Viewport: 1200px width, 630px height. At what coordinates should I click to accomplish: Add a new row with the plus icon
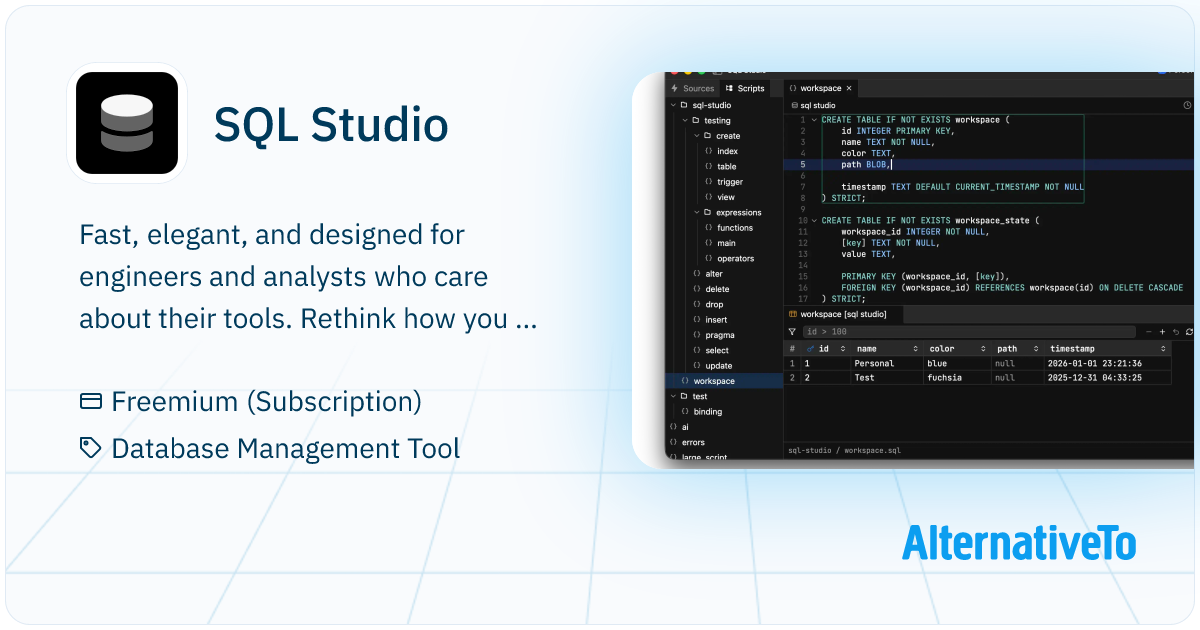click(x=1162, y=331)
